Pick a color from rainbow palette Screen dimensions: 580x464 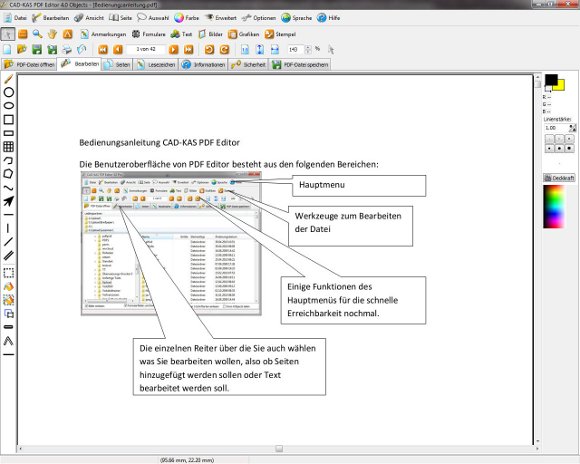[x=553, y=206]
